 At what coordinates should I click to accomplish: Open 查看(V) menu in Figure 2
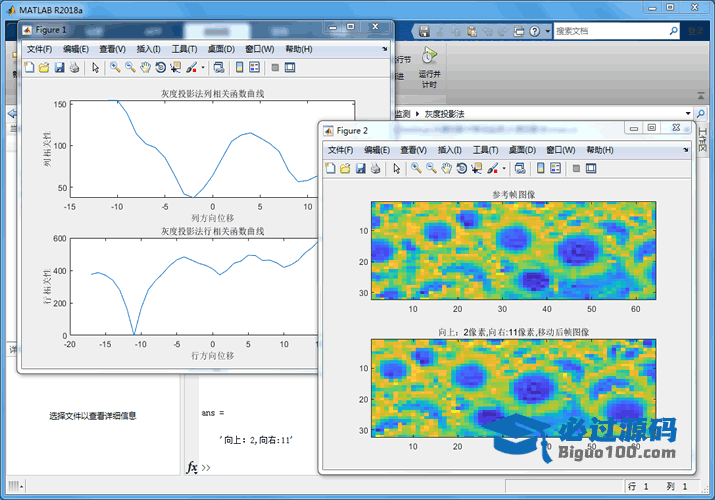[x=414, y=150]
